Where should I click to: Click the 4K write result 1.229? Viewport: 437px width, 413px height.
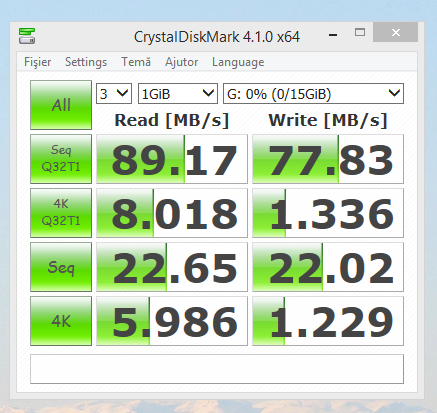(x=328, y=321)
